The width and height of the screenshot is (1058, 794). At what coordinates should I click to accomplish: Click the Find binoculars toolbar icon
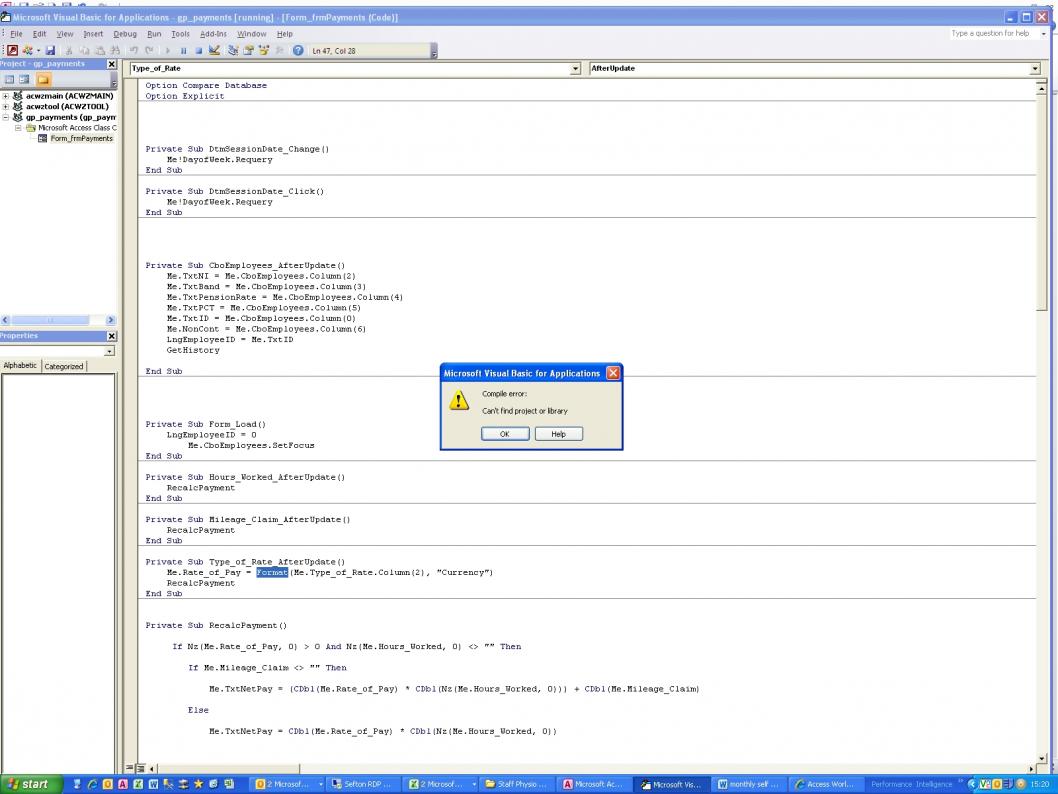pyautogui.click(x=115, y=51)
